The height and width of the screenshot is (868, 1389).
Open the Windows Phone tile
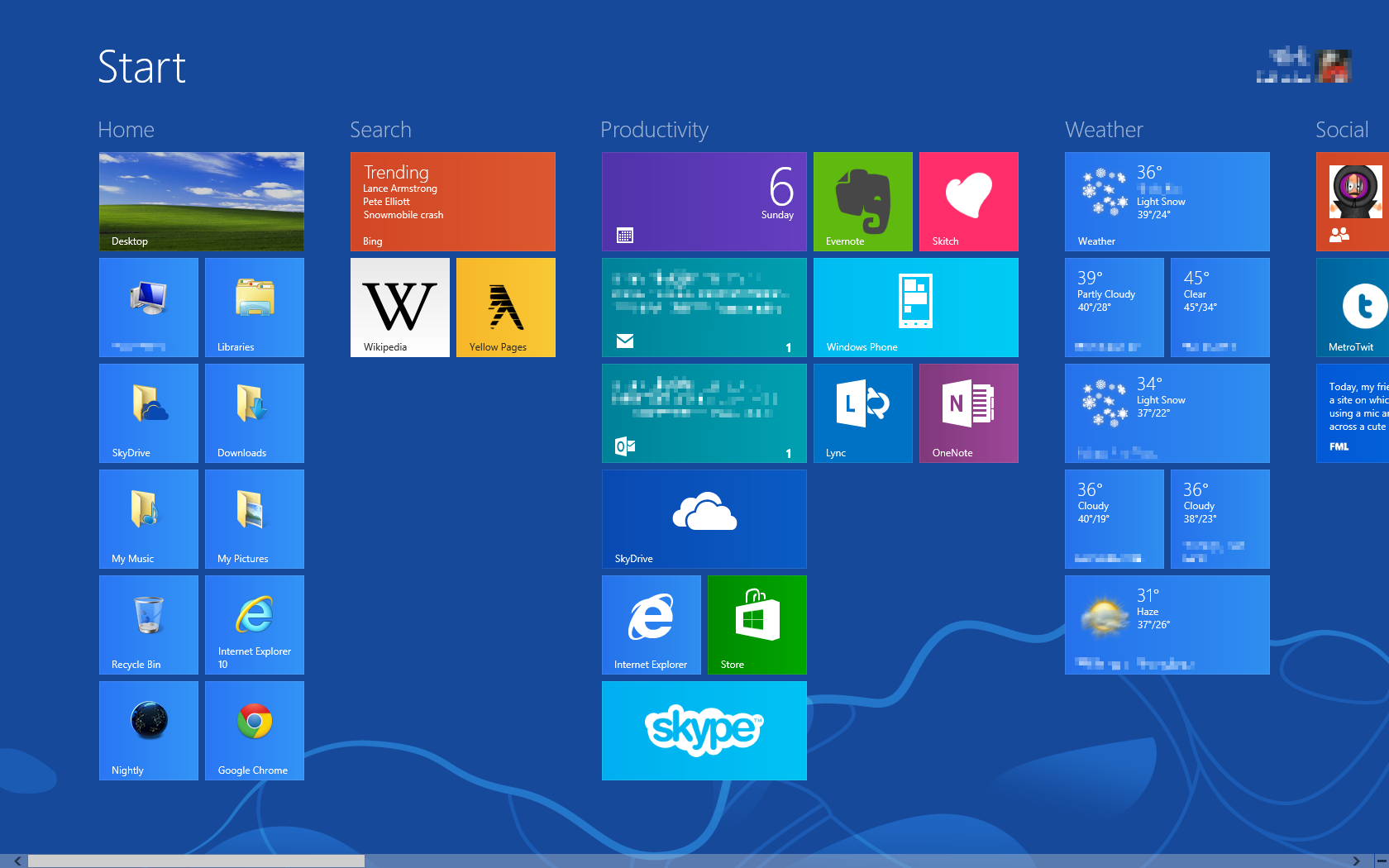coord(916,308)
